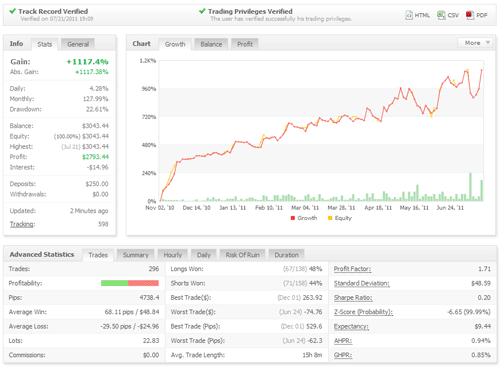
Task: Select the Longs Won percentage 48%
Action: [x=316, y=269]
